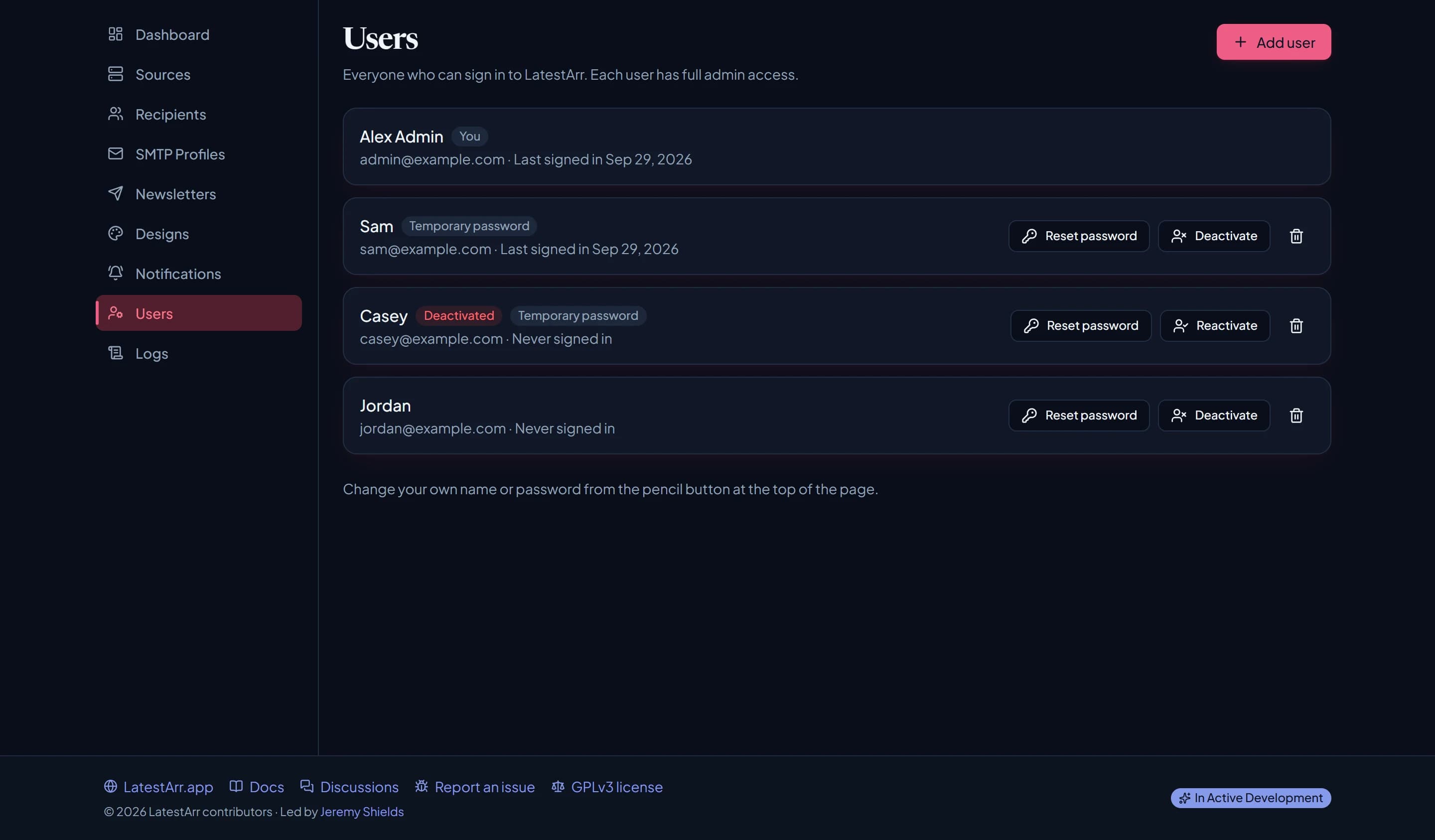Viewport: 1435px width, 840px height.
Task: Click the user-x icon in Sam's row
Action: [x=1179, y=236]
